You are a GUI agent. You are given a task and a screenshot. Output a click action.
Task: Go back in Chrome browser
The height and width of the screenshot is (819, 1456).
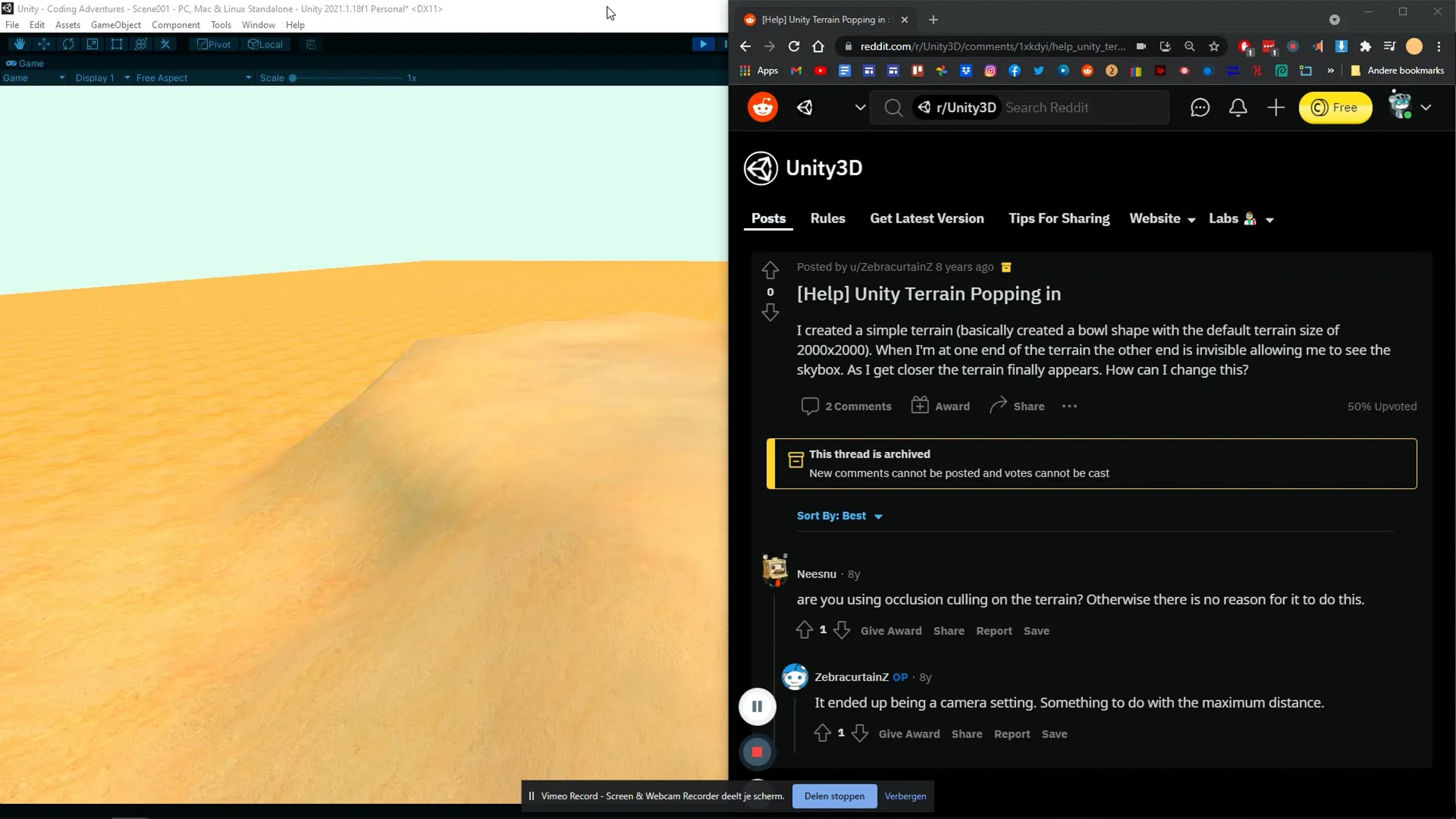746,47
